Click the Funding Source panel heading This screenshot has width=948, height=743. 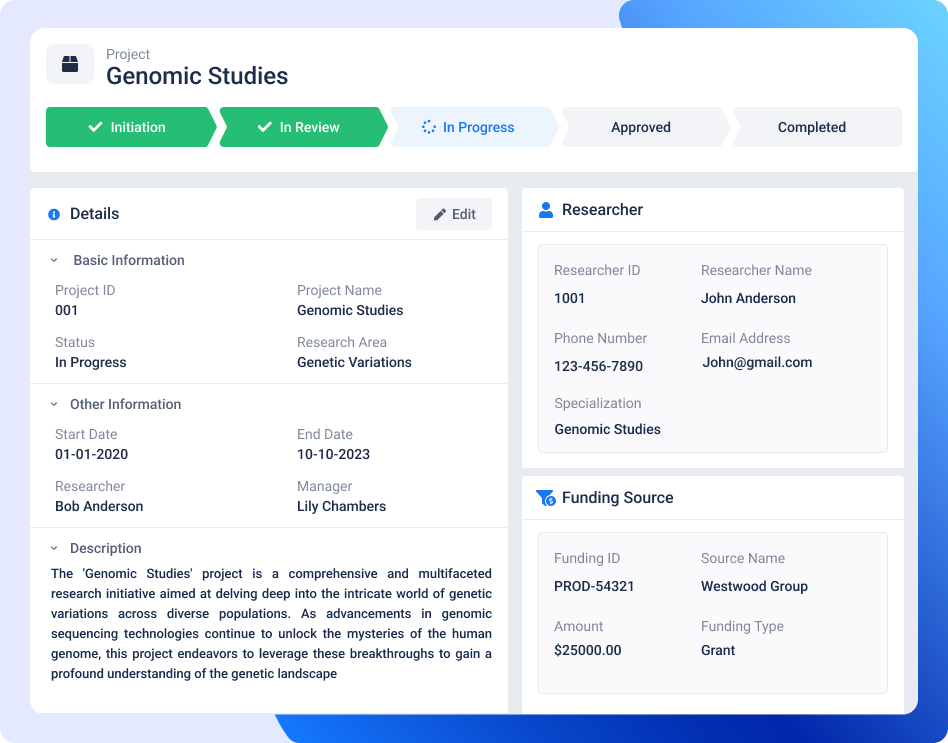point(617,498)
